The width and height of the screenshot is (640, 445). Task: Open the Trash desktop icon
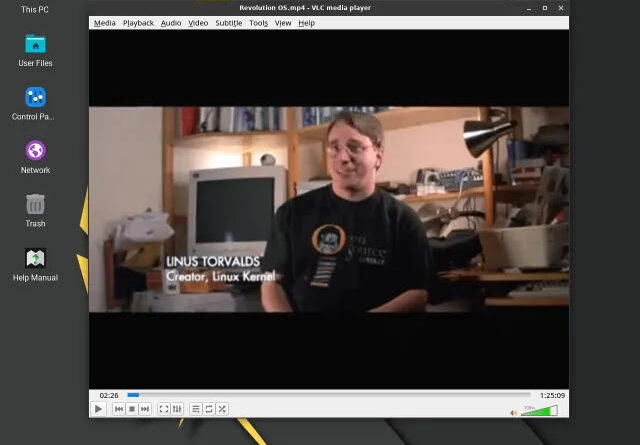click(x=36, y=210)
